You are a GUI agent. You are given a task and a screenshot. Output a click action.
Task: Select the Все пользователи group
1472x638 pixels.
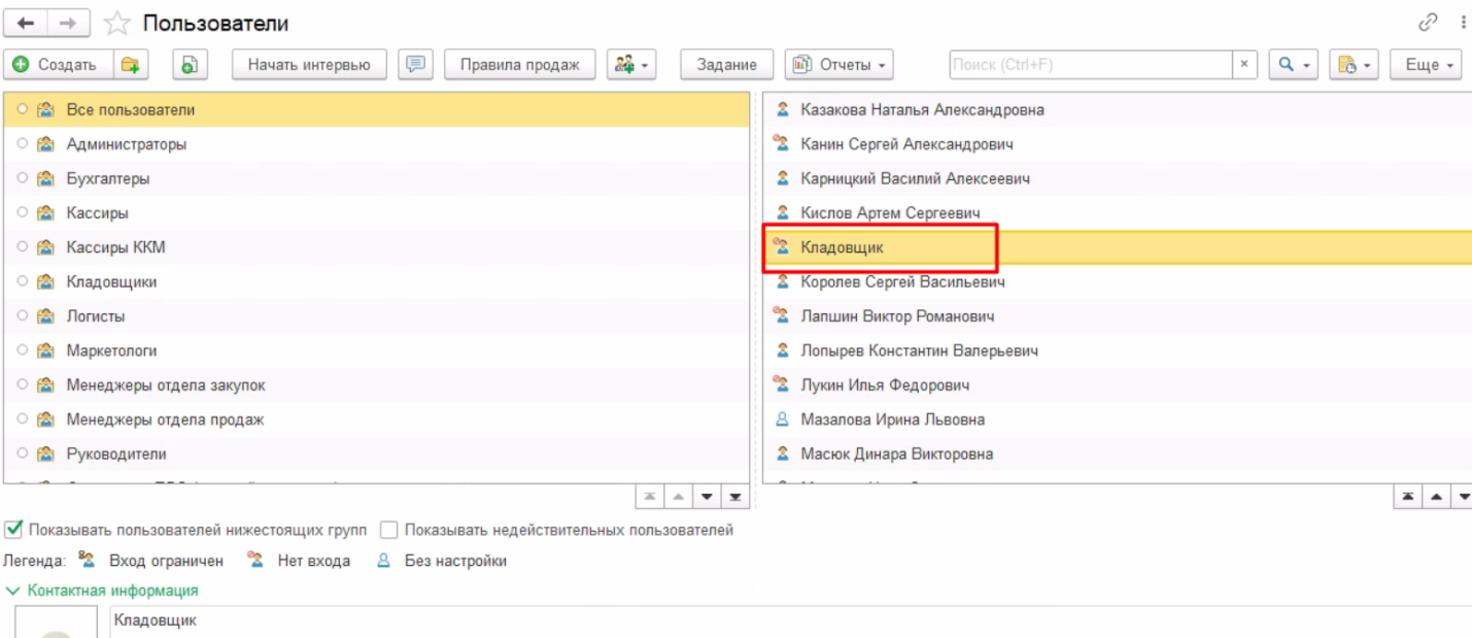[x=376, y=110]
